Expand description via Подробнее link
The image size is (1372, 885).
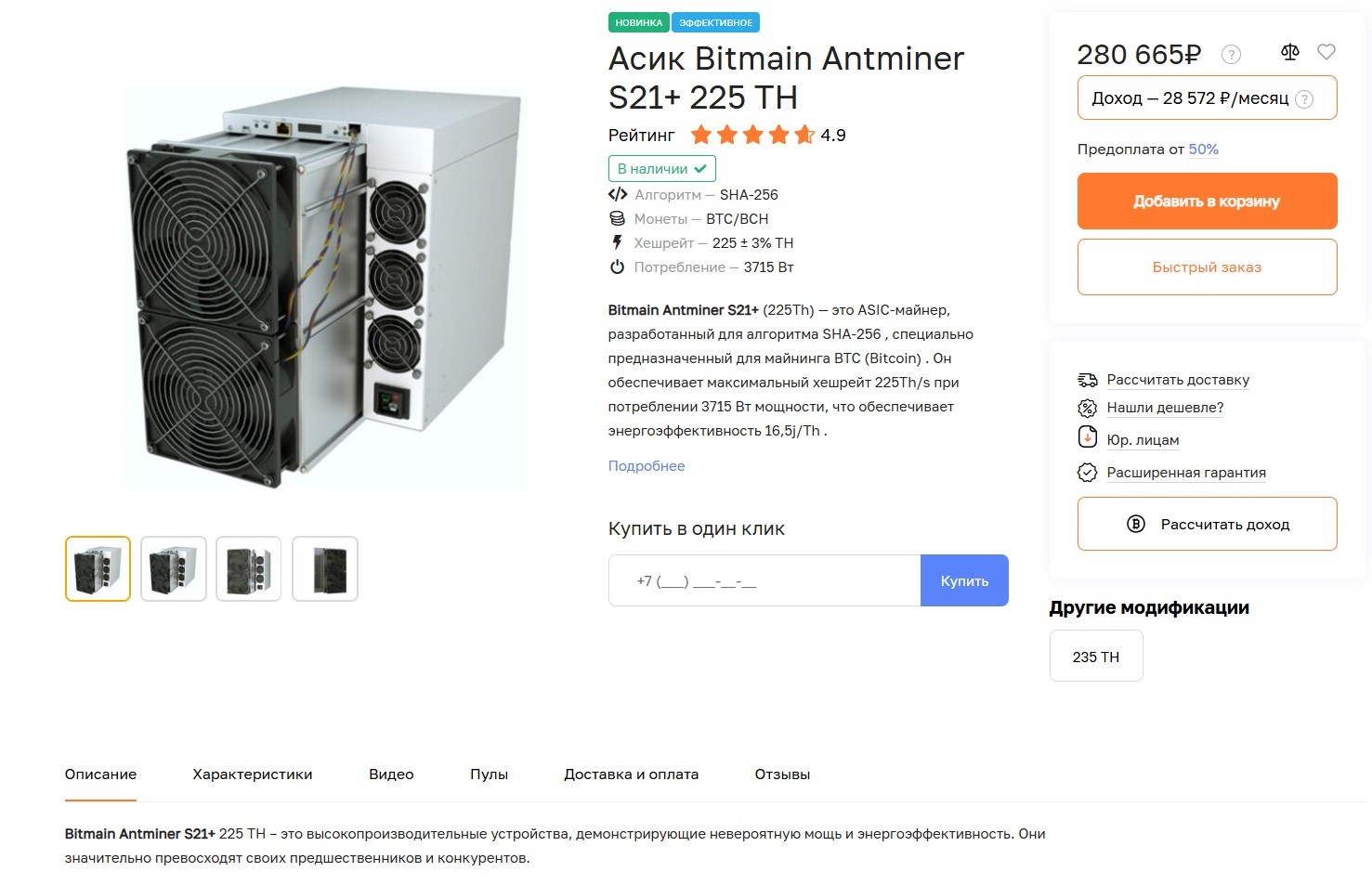647,466
